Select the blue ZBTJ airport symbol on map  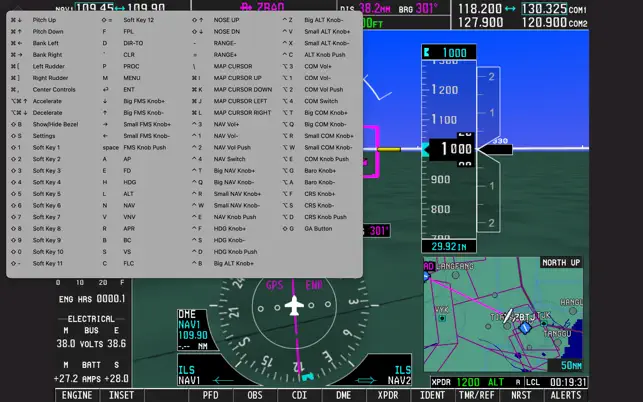tap(525, 328)
